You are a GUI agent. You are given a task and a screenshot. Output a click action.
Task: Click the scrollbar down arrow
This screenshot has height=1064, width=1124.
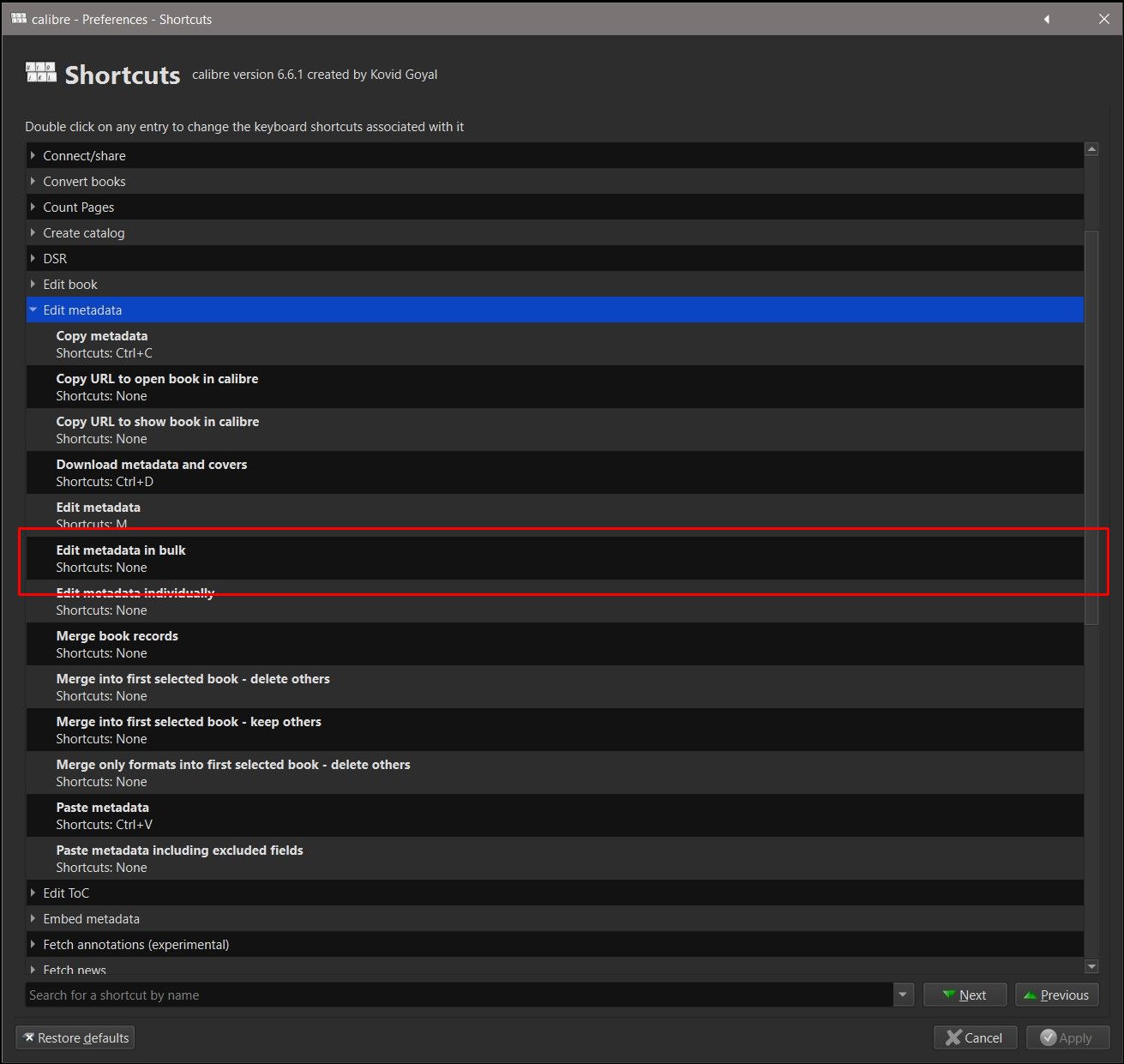[1091, 966]
